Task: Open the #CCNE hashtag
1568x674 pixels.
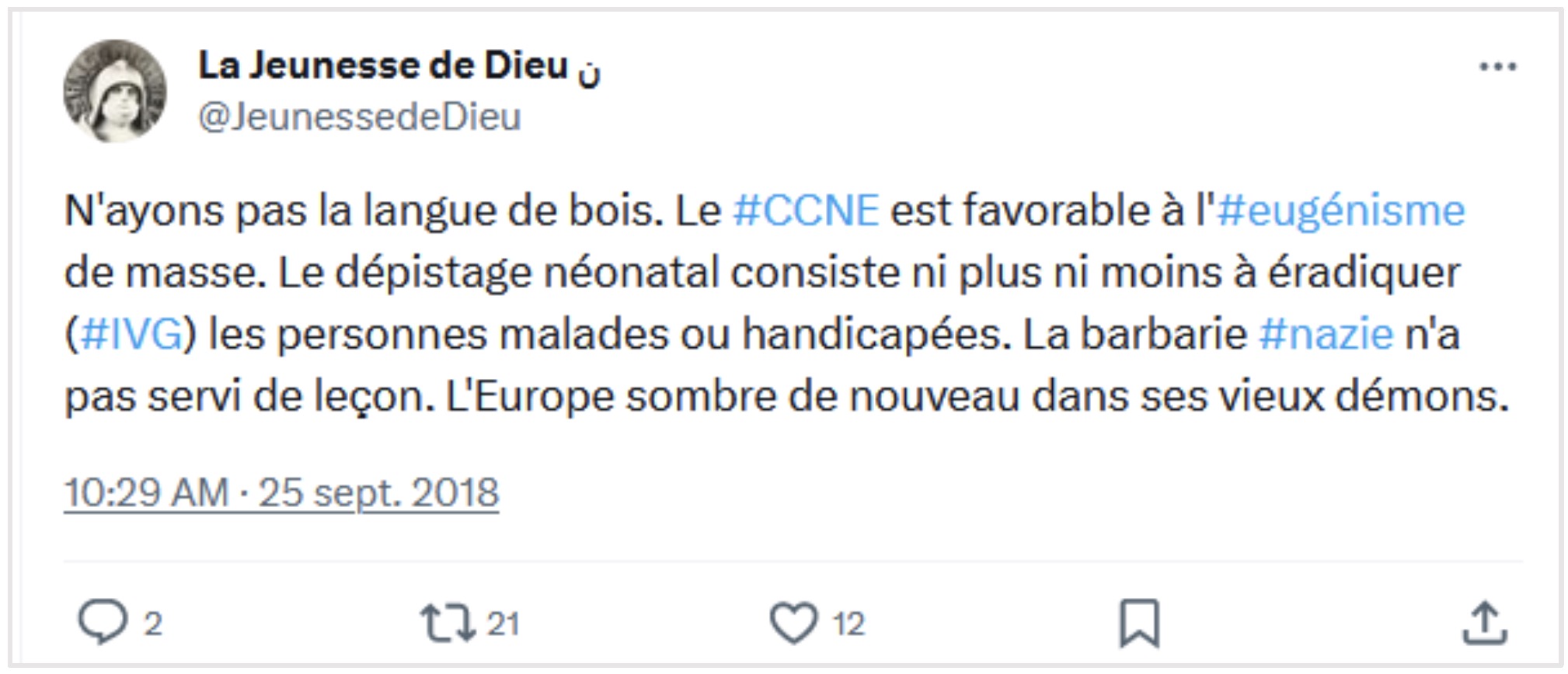Action: 806,211
